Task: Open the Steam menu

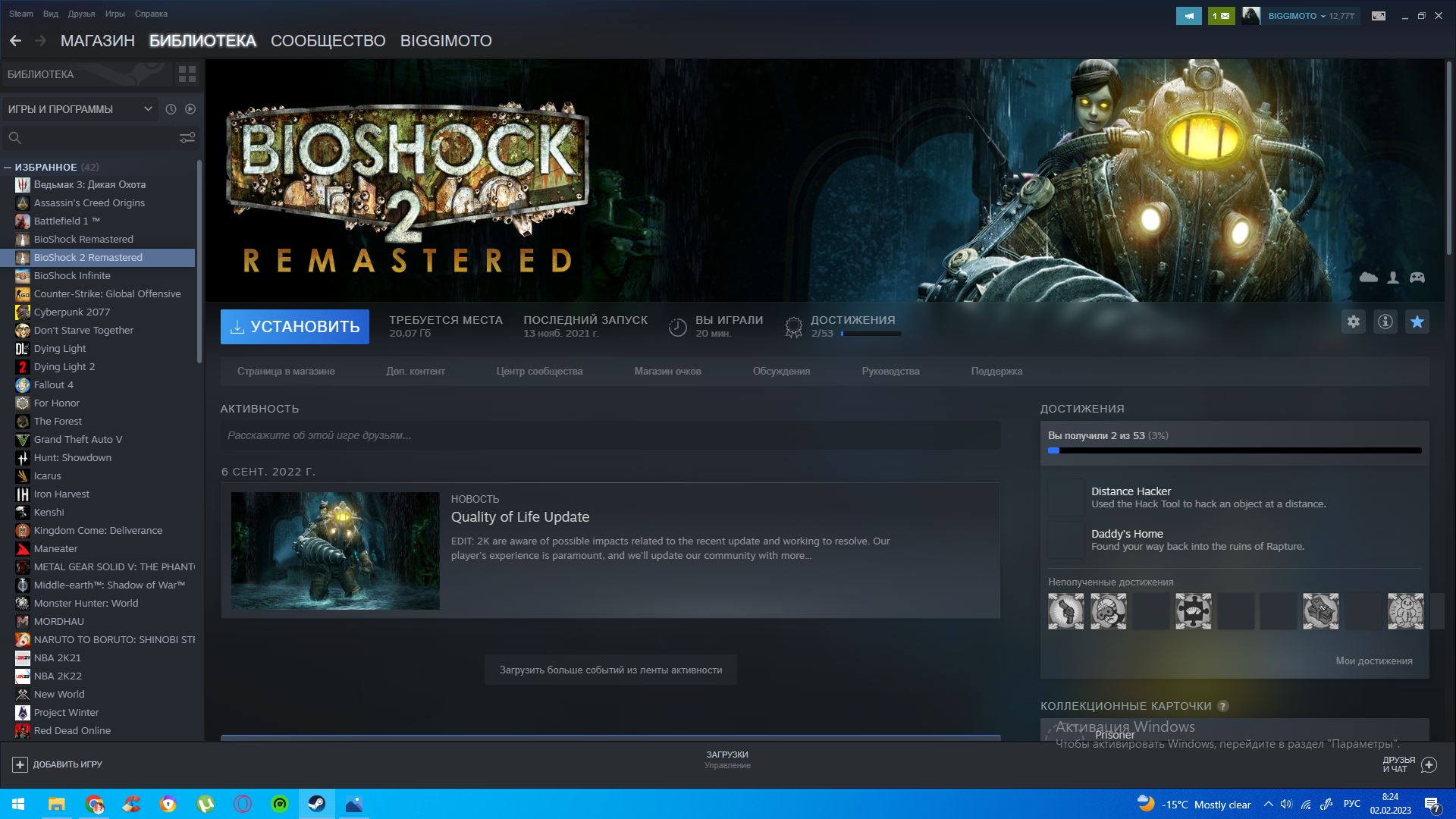Action: click(21, 14)
